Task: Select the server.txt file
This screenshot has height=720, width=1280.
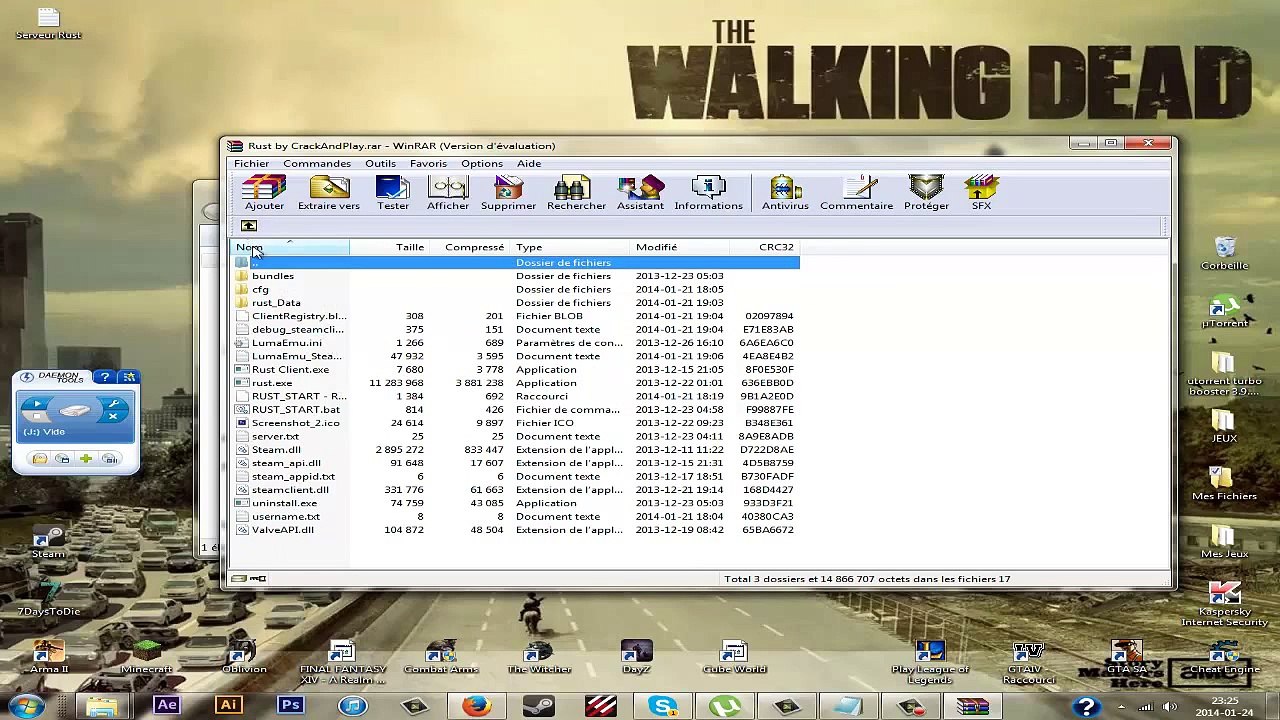Action: click(x=516, y=437)
